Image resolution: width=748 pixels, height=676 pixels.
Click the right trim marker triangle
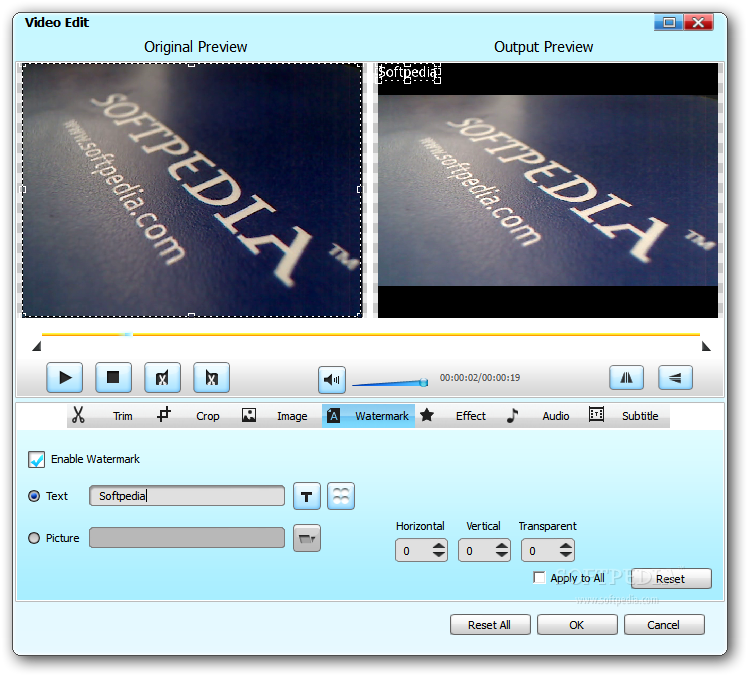706,346
